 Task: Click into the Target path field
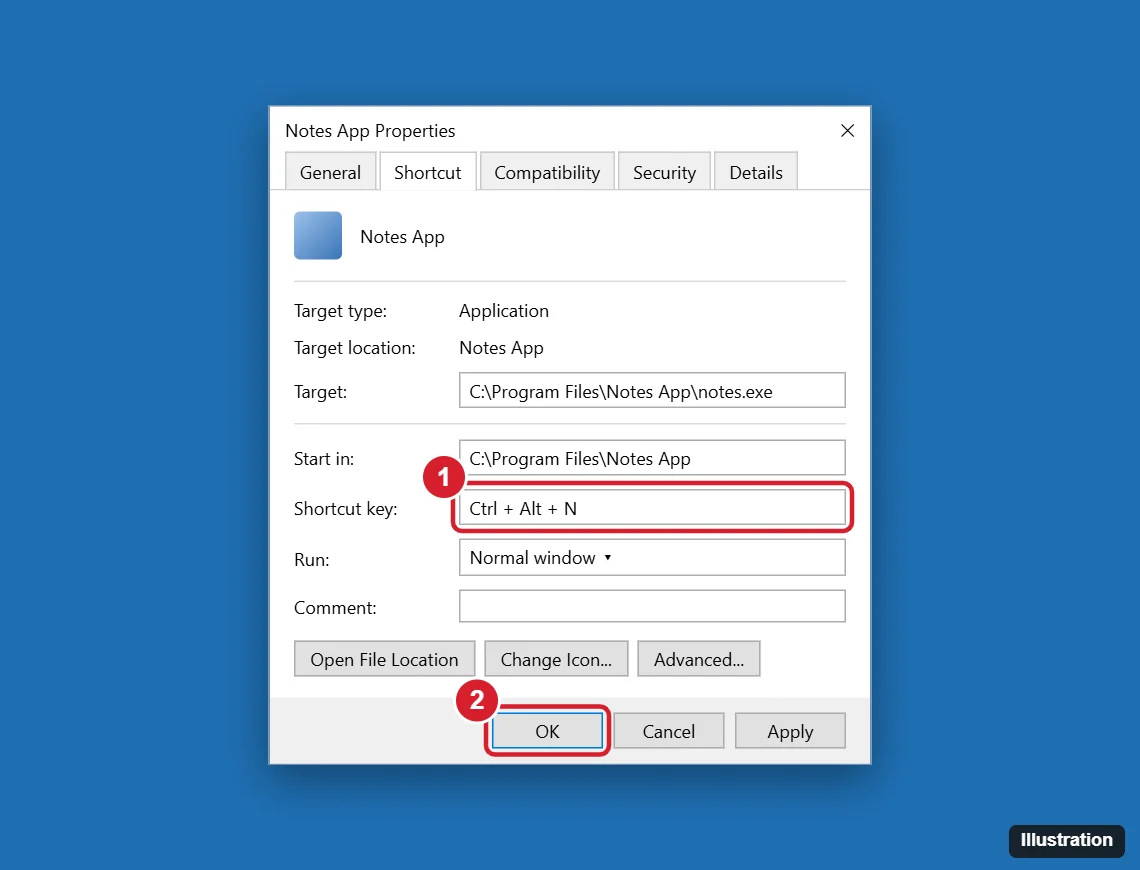(x=652, y=391)
